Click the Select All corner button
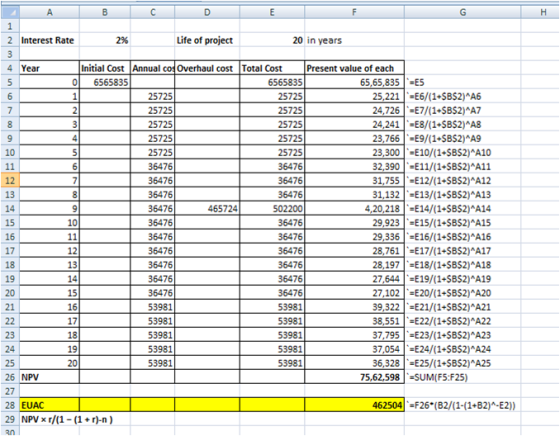Screen dimensions: 560x436 coord(10,12)
